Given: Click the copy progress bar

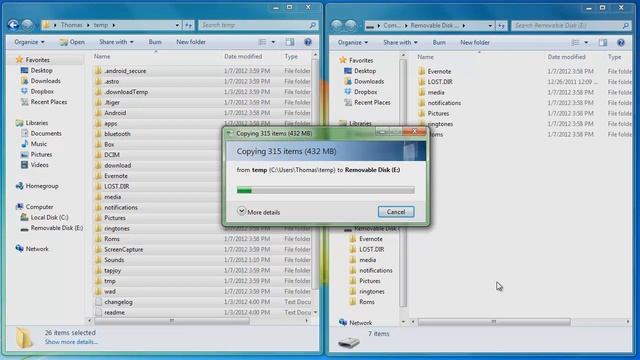Looking at the screenshot, I should click(326, 190).
